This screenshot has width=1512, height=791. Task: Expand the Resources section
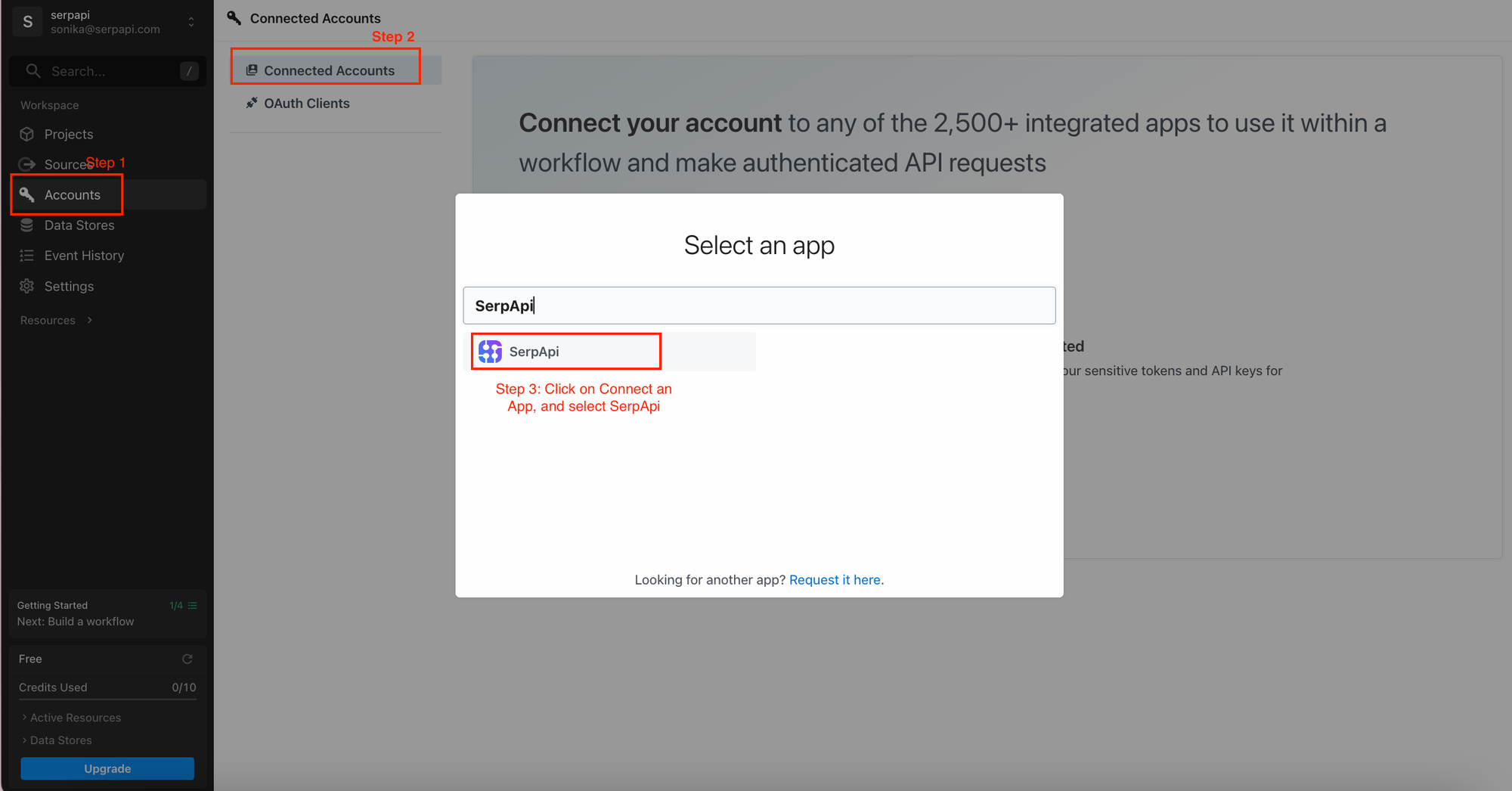57,320
